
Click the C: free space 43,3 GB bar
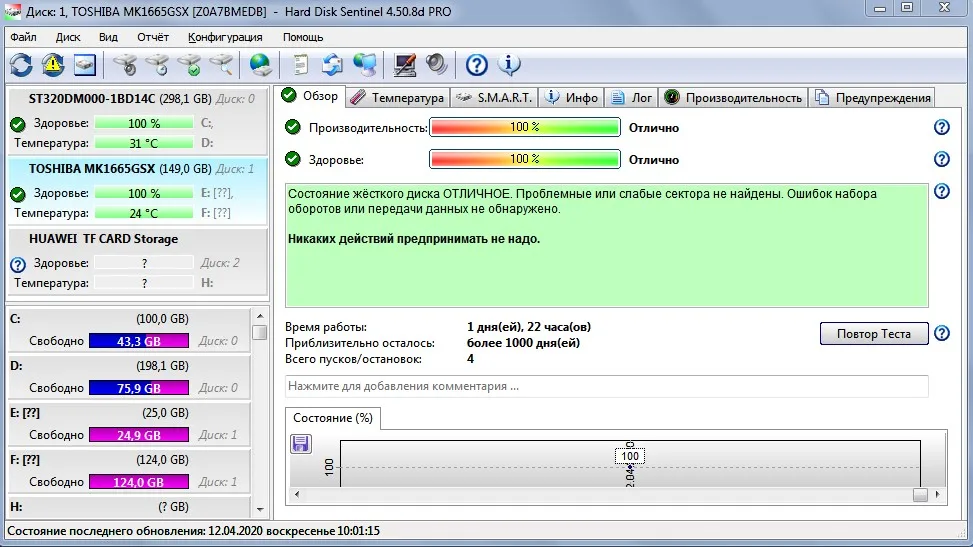pyautogui.click(x=139, y=341)
